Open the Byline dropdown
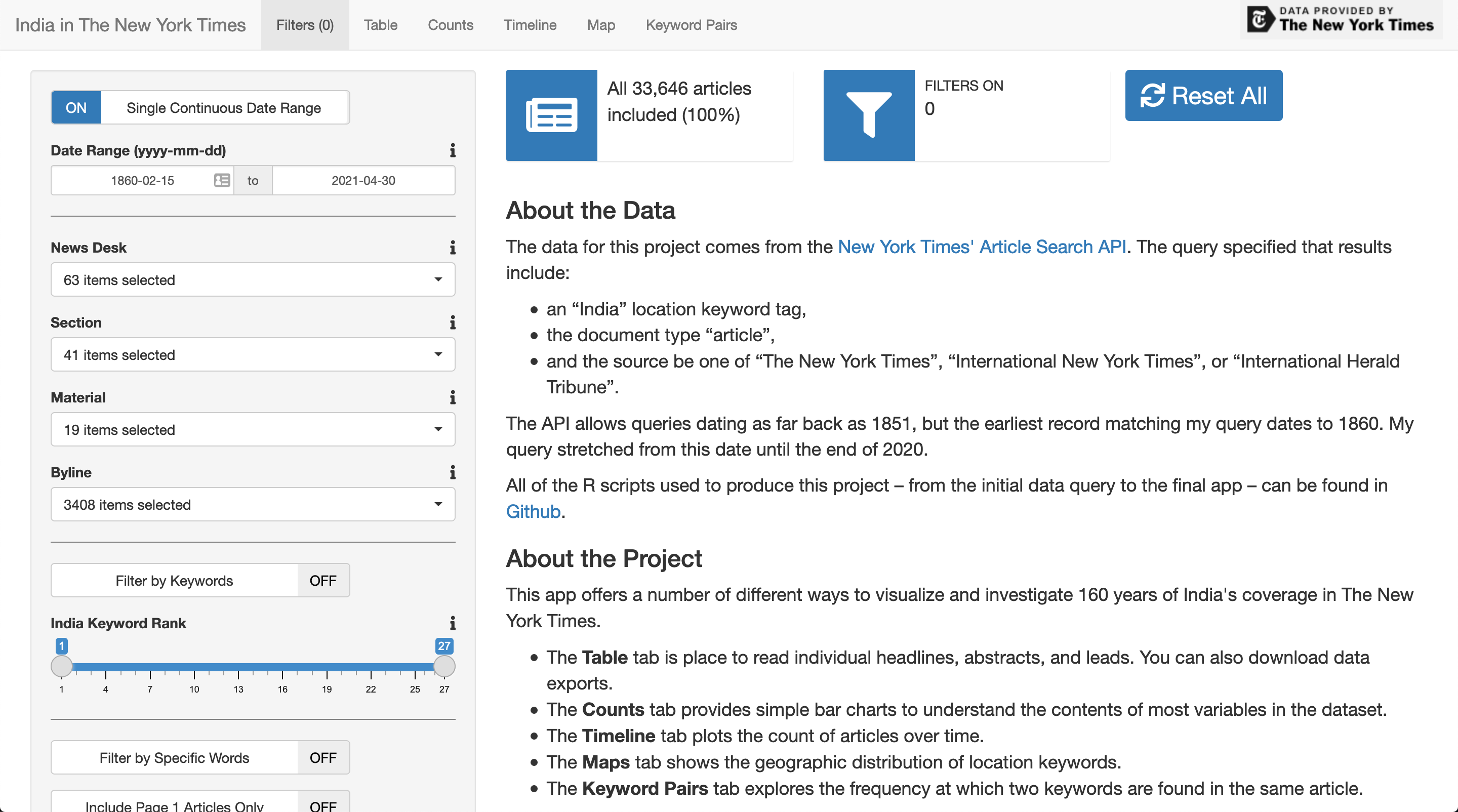 253,505
